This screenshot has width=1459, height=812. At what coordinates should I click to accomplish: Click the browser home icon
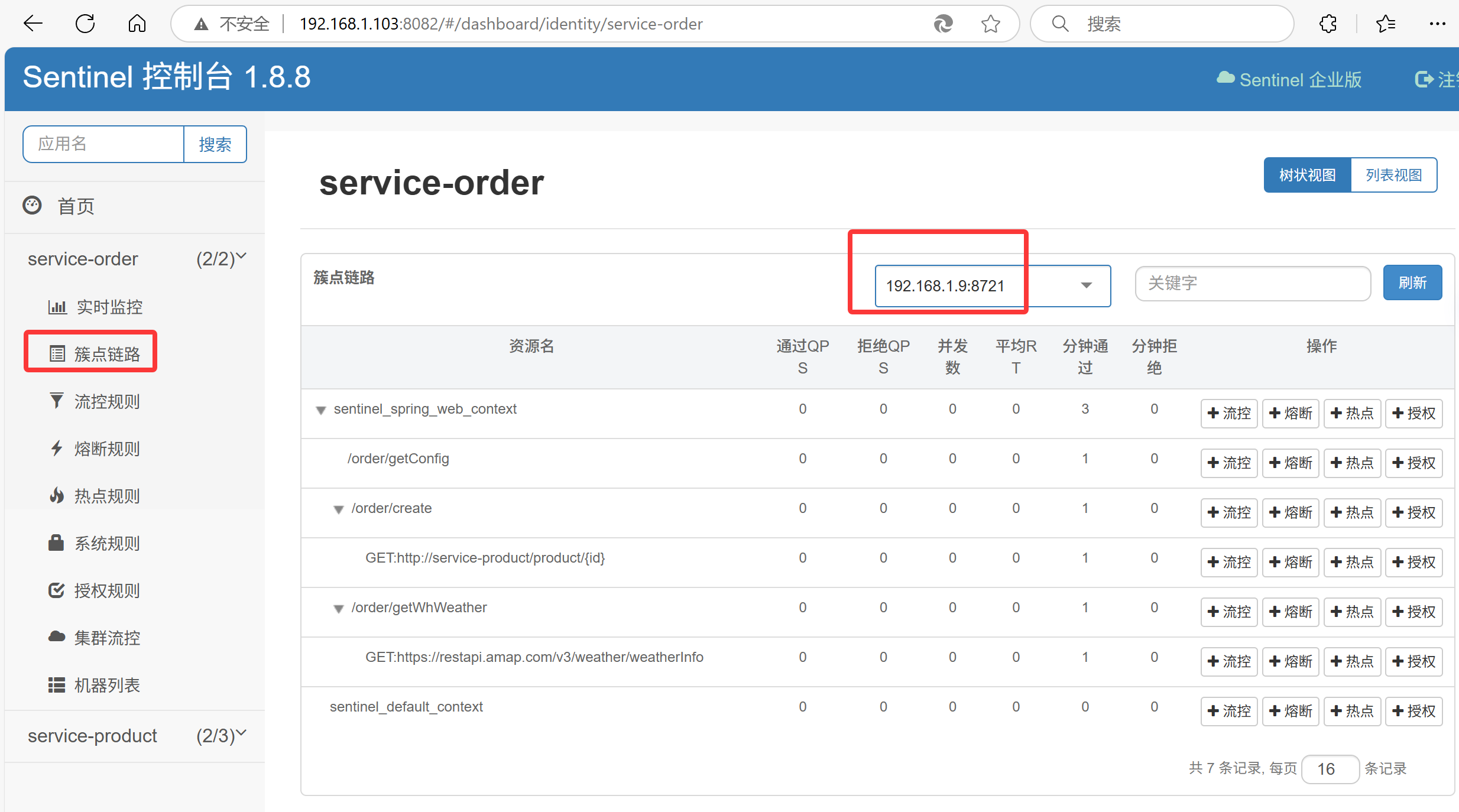(137, 24)
